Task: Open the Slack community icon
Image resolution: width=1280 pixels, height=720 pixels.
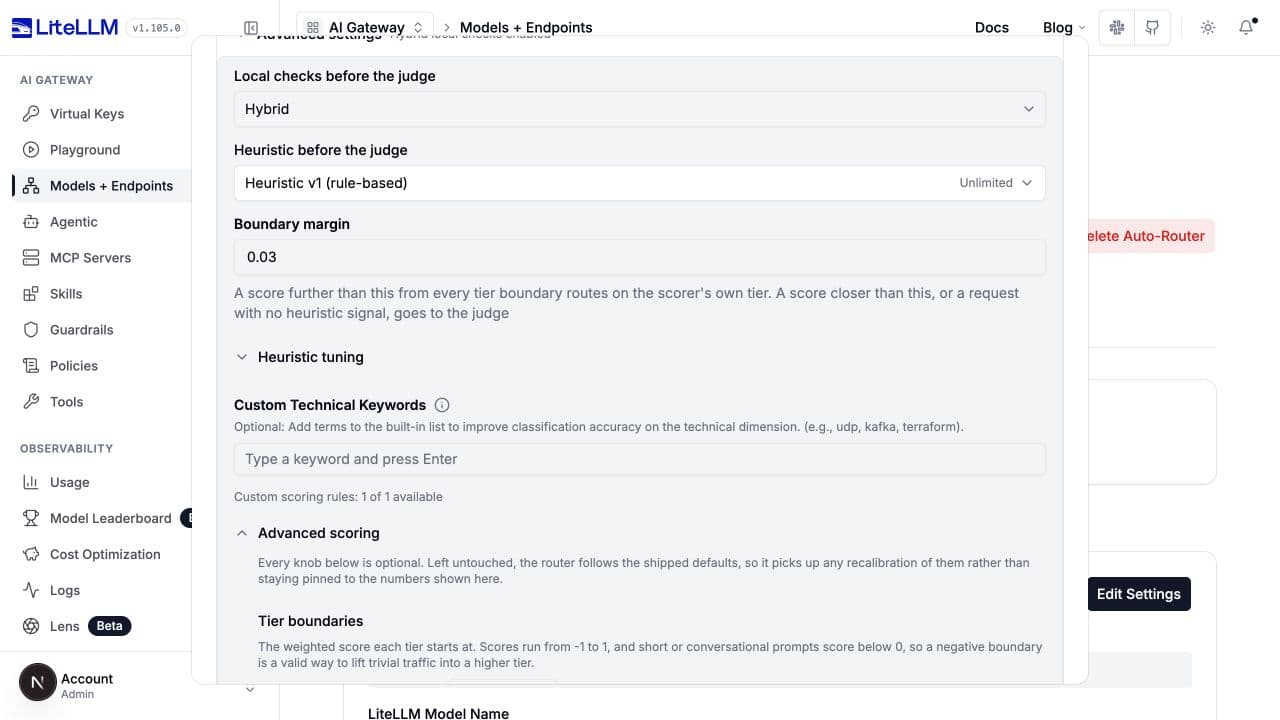Action: [1117, 28]
